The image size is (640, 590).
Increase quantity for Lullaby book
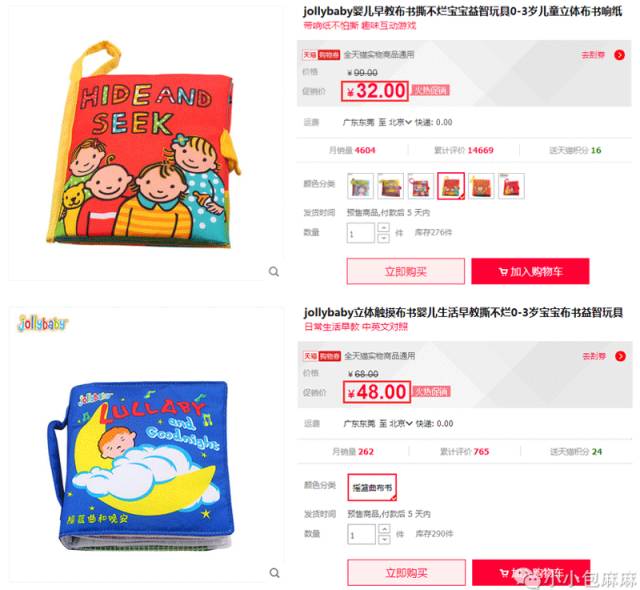click(x=384, y=530)
